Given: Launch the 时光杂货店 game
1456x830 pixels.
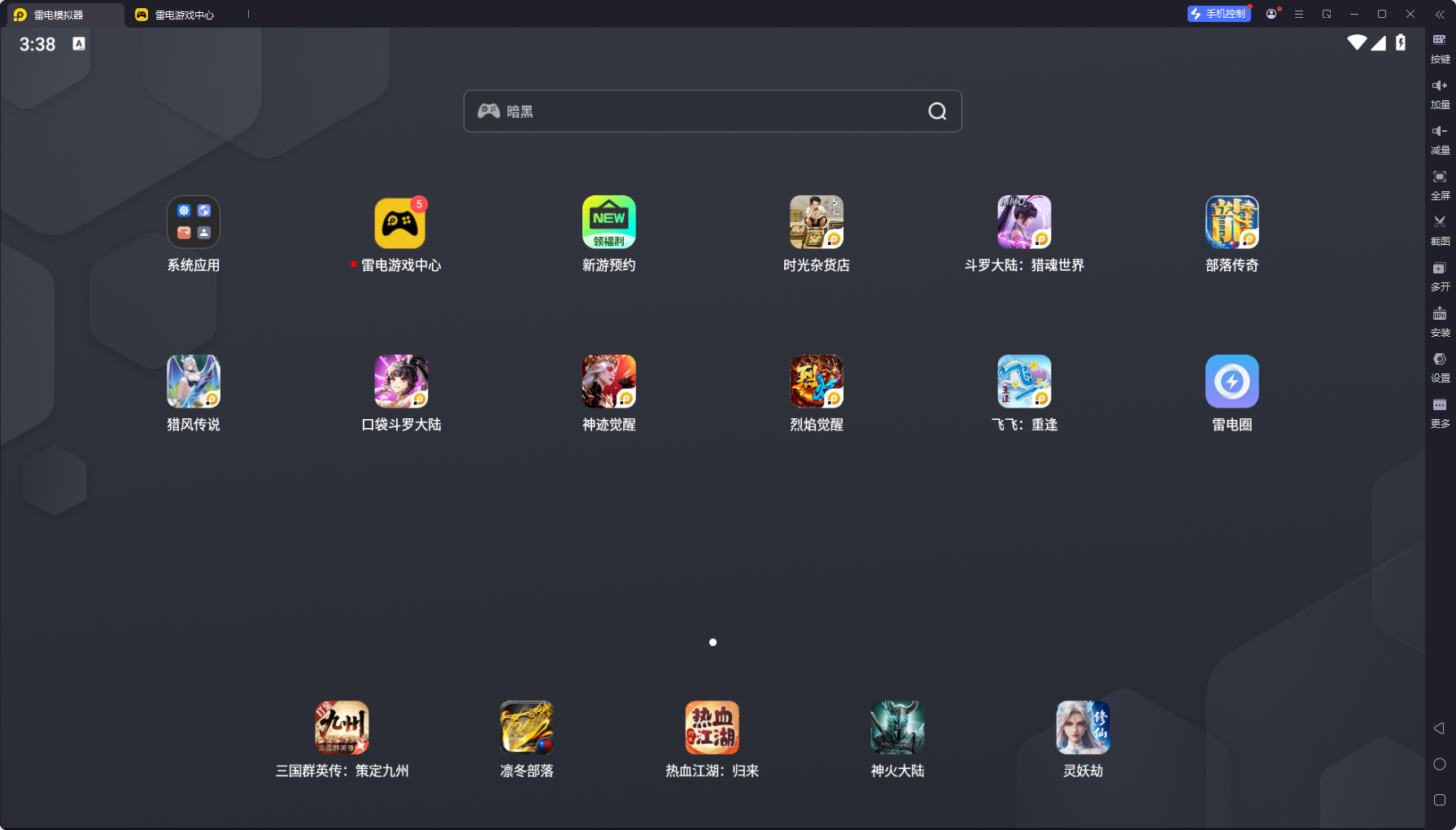Looking at the screenshot, I should [x=816, y=223].
